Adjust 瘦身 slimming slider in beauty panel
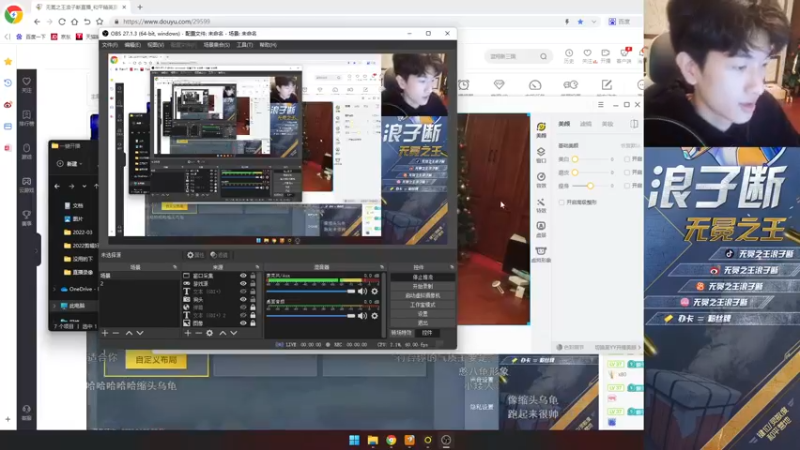This screenshot has width=800, height=450. 592,186
